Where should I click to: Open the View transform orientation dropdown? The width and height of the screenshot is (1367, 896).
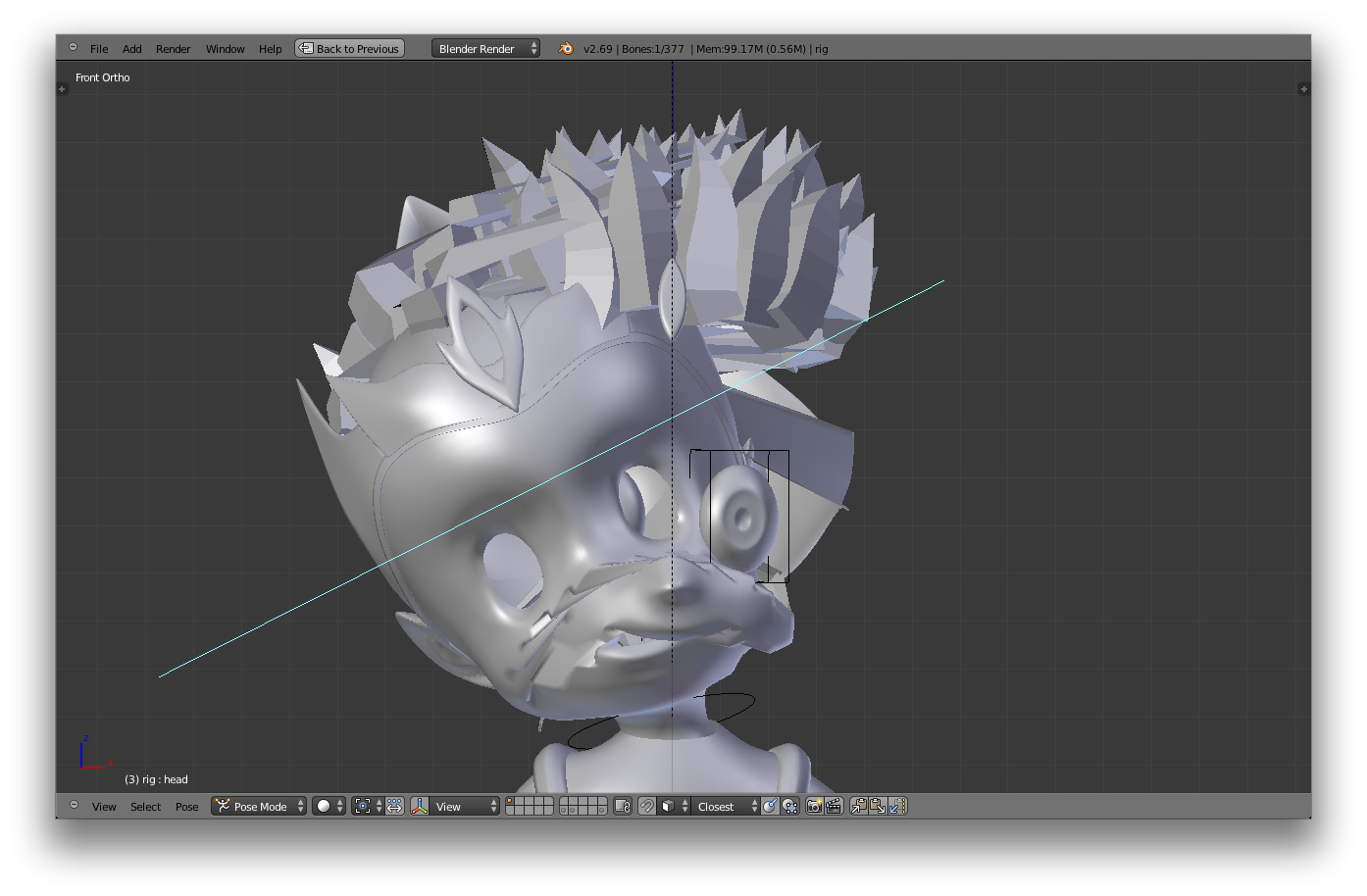(x=466, y=806)
